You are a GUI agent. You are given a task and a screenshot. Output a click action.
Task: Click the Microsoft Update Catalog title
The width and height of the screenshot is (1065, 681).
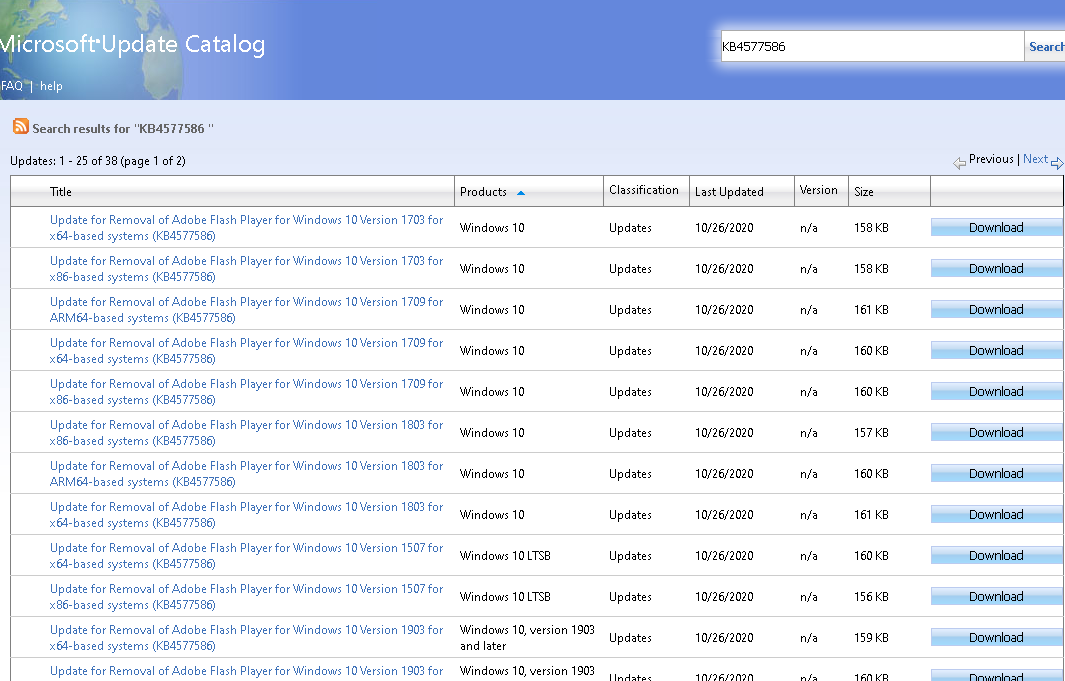[x=132, y=44]
